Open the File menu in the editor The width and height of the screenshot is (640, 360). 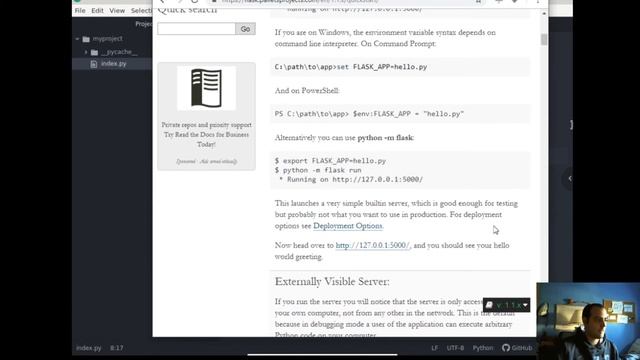point(80,11)
